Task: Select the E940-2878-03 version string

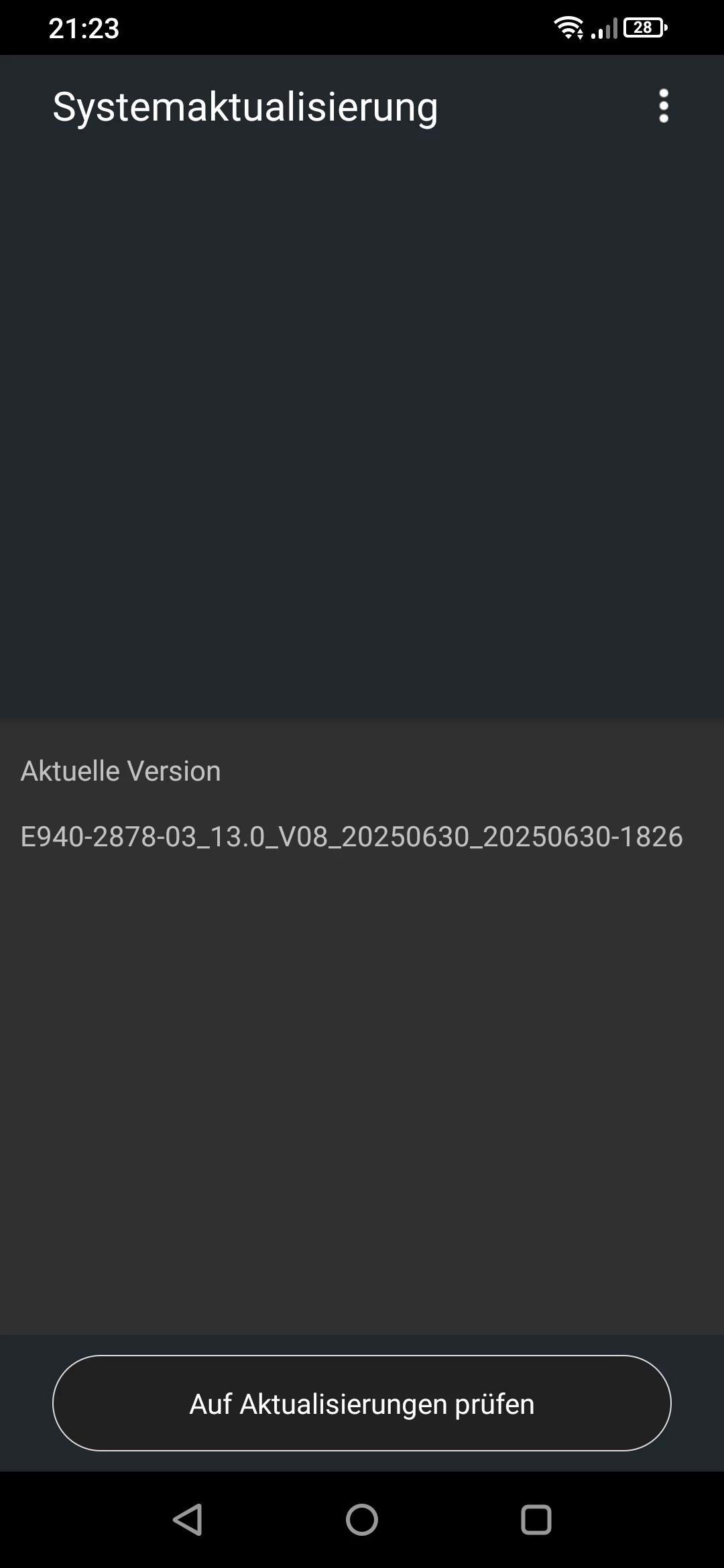Action: (x=351, y=836)
